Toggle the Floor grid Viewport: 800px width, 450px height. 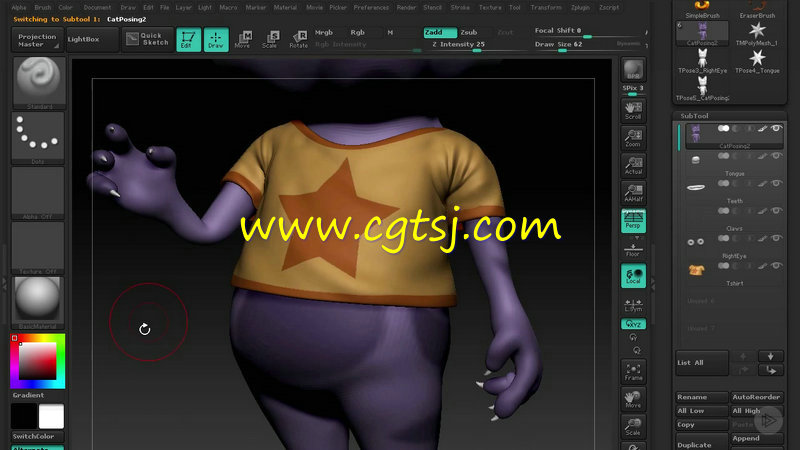(x=633, y=249)
